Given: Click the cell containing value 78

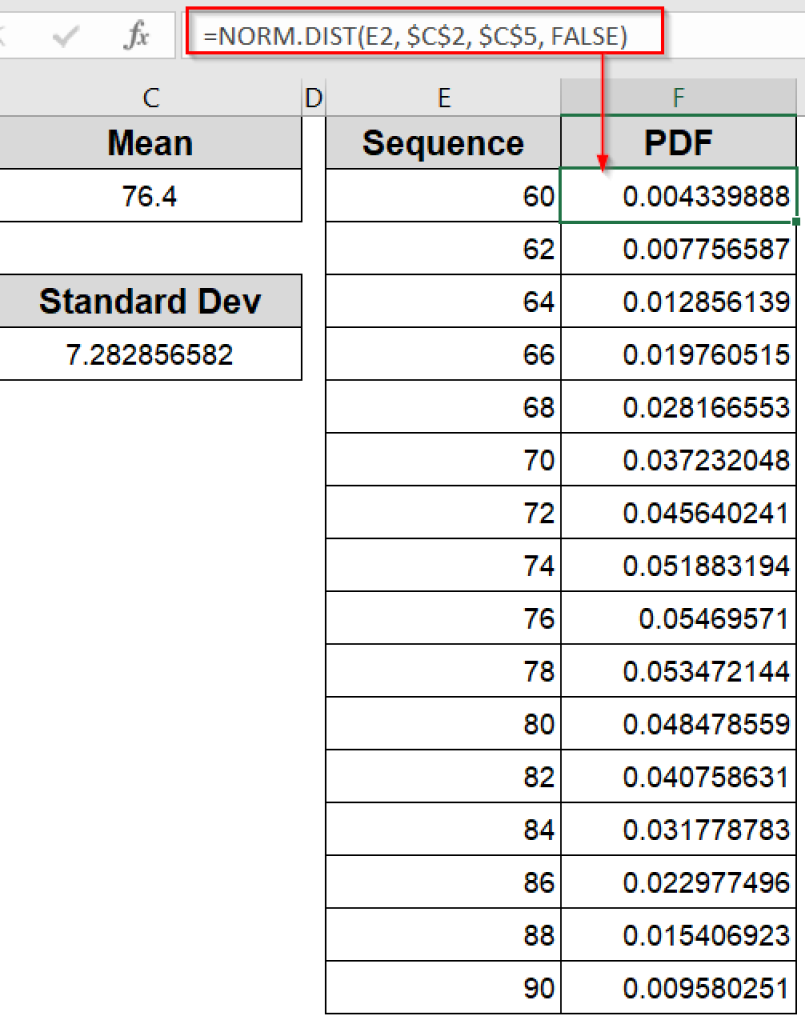Looking at the screenshot, I should pos(444,670).
